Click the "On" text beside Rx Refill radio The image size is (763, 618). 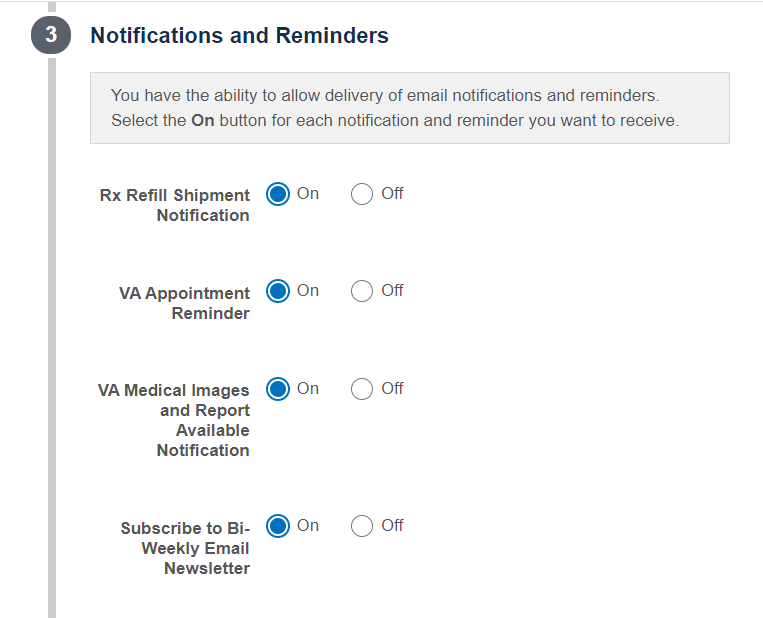[308, 193]
